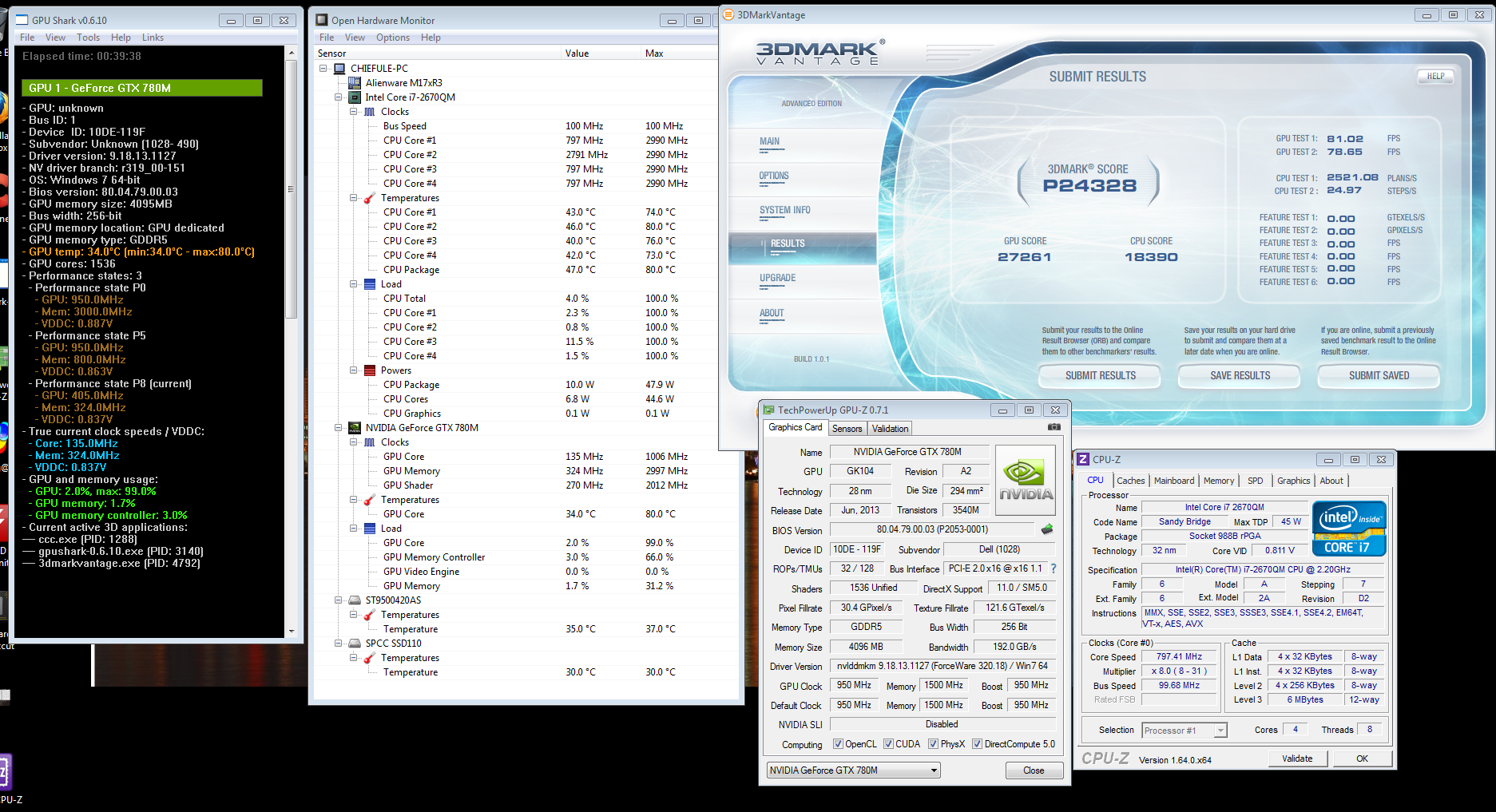Image resolution: width=1496 pixels, height=812 pixels.
Task: Click the SUBMIT RESULTS button in 3DMark
Action: pos(1101,376)
